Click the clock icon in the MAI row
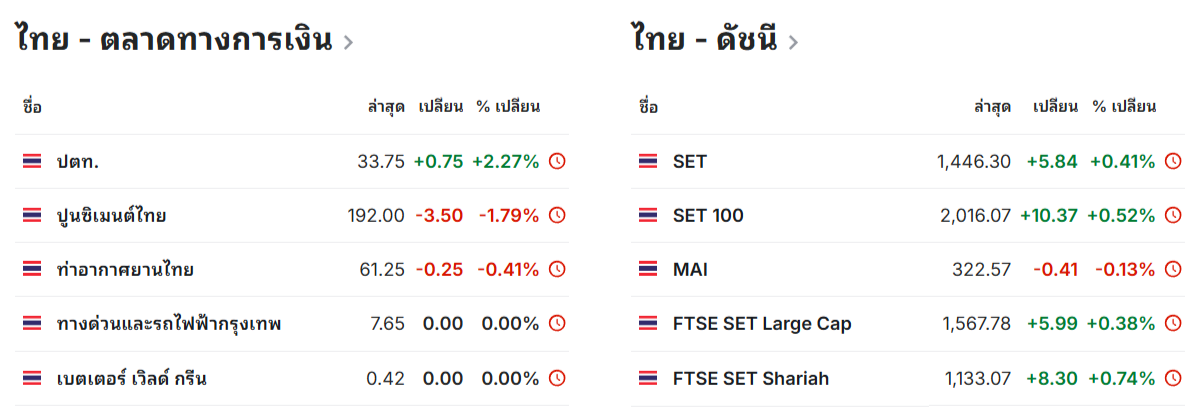The height and width of the screenshot is (418, 1198). click(x=1173, y=270)
